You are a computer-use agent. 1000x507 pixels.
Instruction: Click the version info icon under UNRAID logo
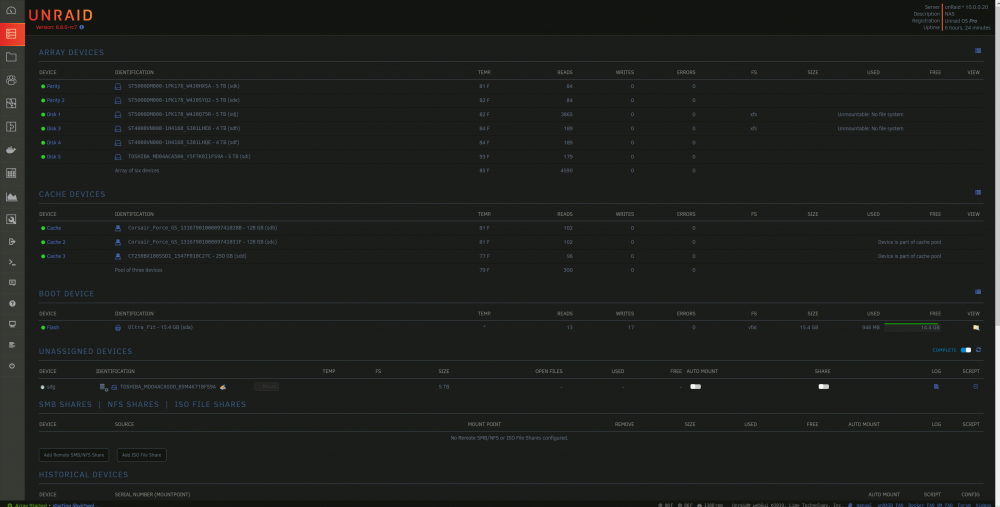(82, 27)
